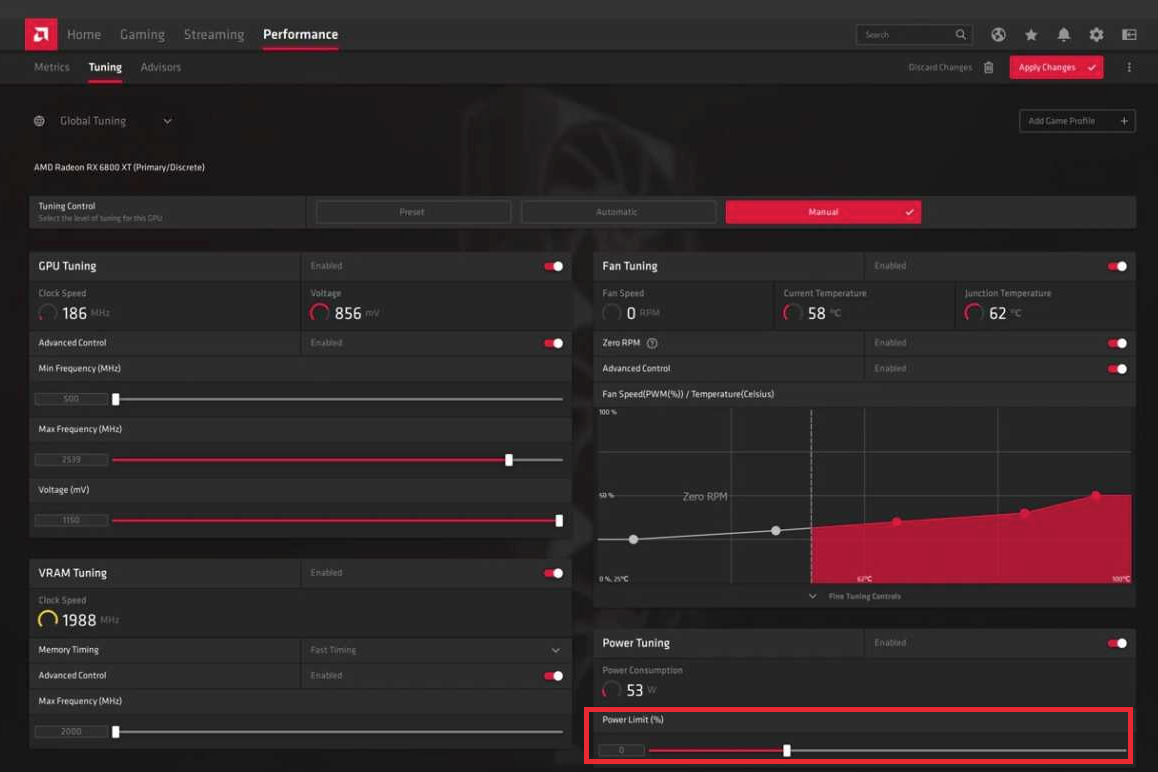This screenshot has width=1158, height=772.
Task: Go to the Gaming tab
Action: pyautogui.click(x=142, y=34)
